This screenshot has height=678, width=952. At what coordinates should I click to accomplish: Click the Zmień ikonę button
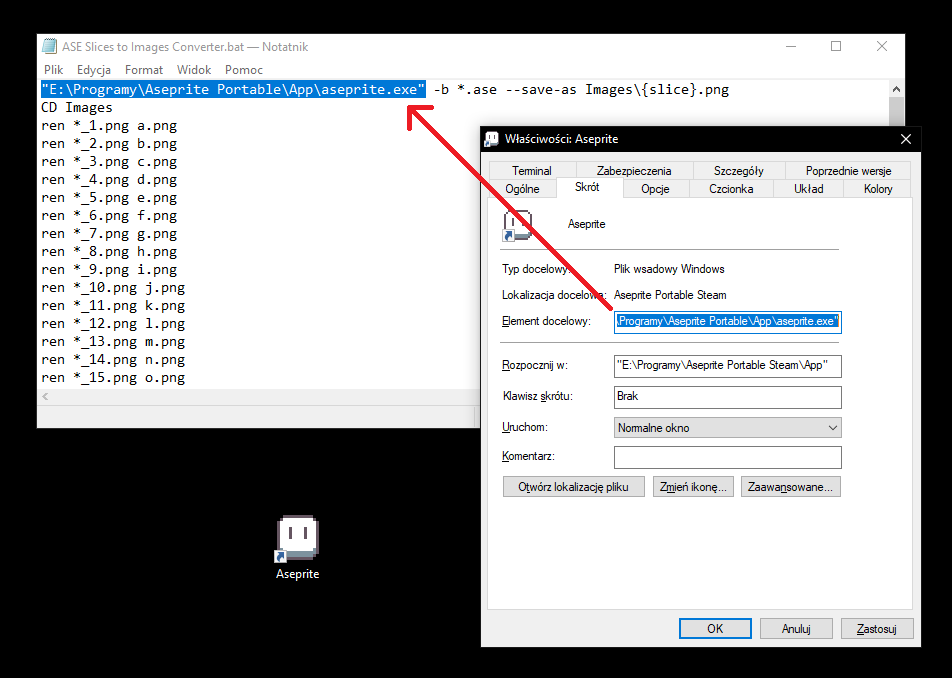[693, 487]
